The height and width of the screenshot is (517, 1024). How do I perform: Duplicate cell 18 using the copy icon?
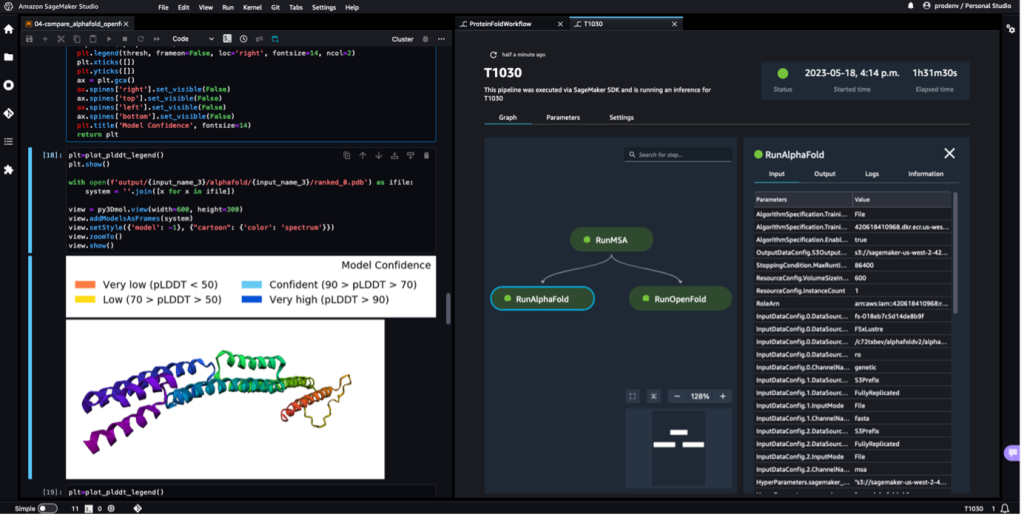coord(347,155)
